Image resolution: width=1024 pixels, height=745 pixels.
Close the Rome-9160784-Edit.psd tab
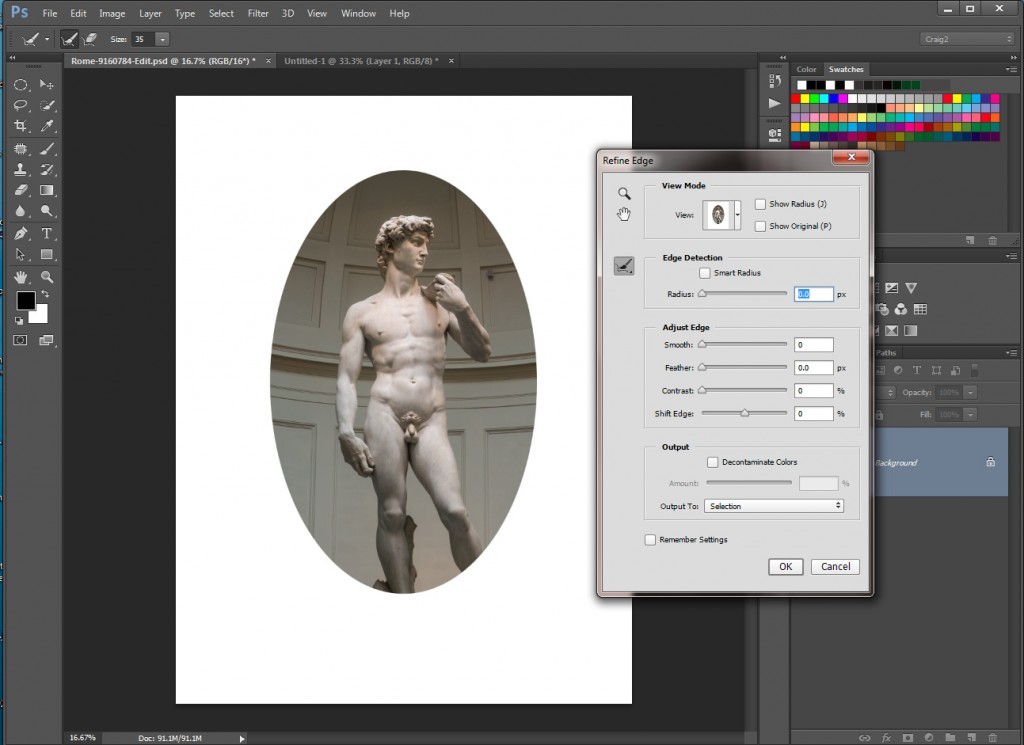[268, 61]
